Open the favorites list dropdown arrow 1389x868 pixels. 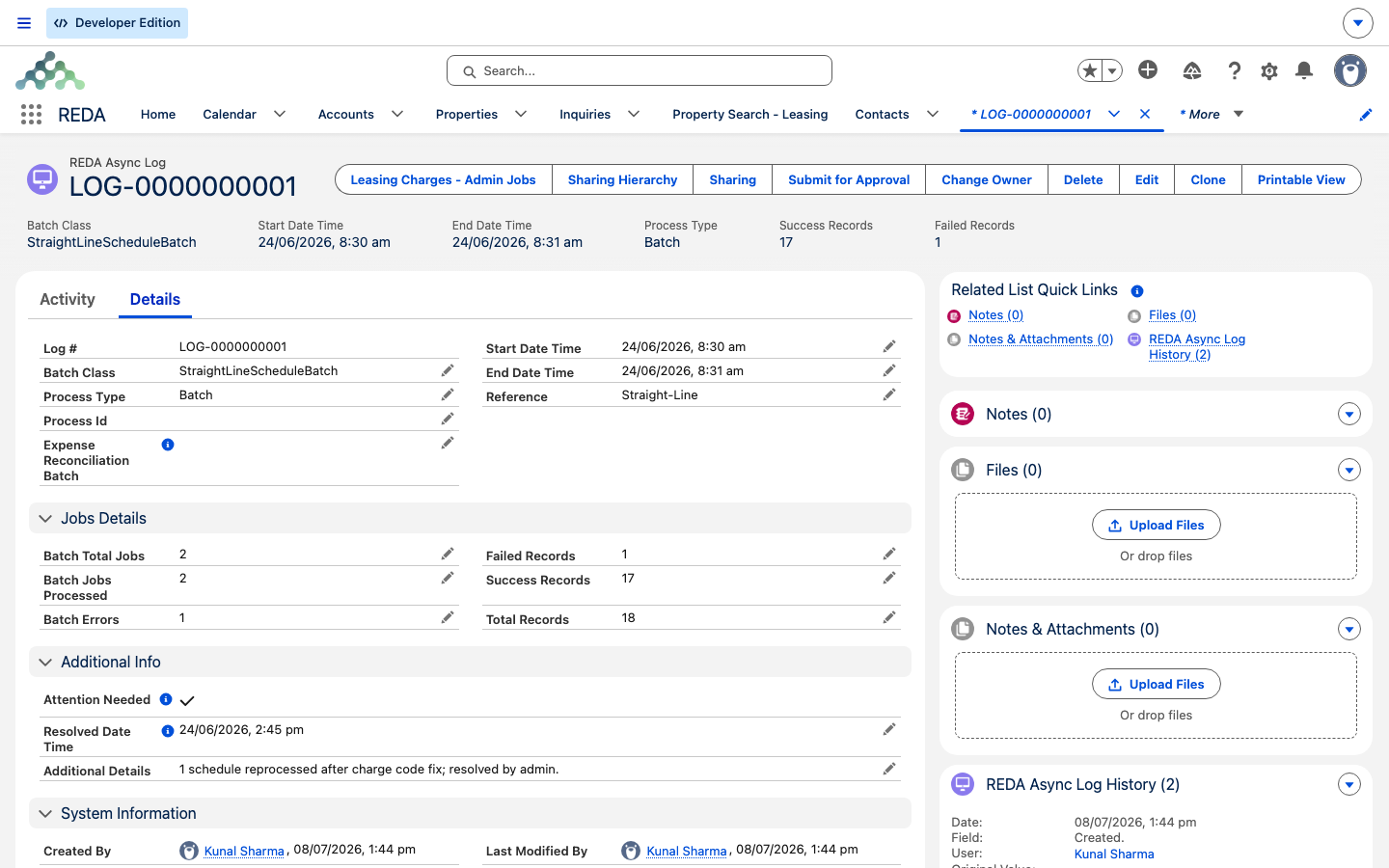[x=1112, y=70]
